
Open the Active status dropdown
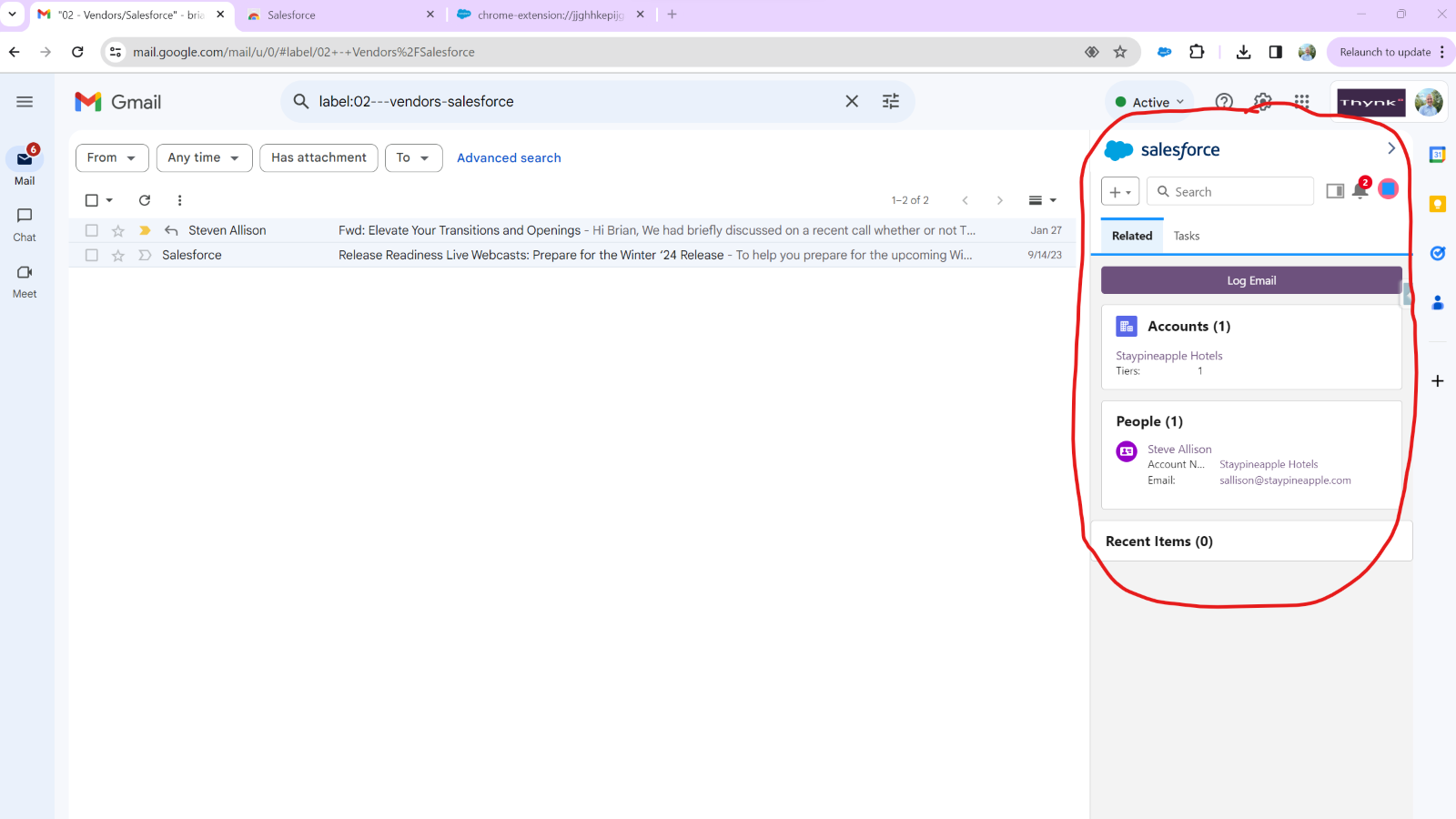[x=1150, y=102]
